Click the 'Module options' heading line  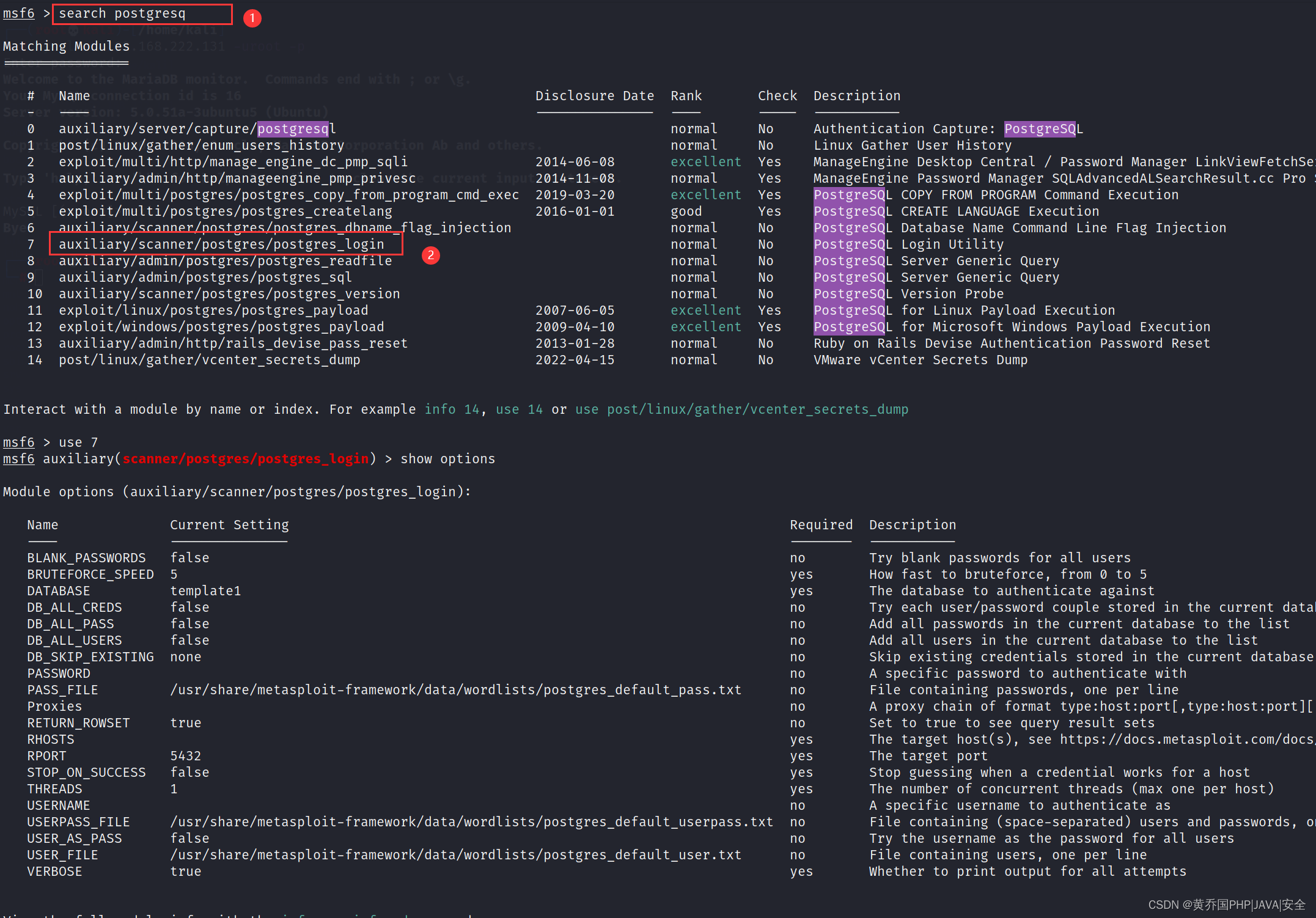point(237,492)
